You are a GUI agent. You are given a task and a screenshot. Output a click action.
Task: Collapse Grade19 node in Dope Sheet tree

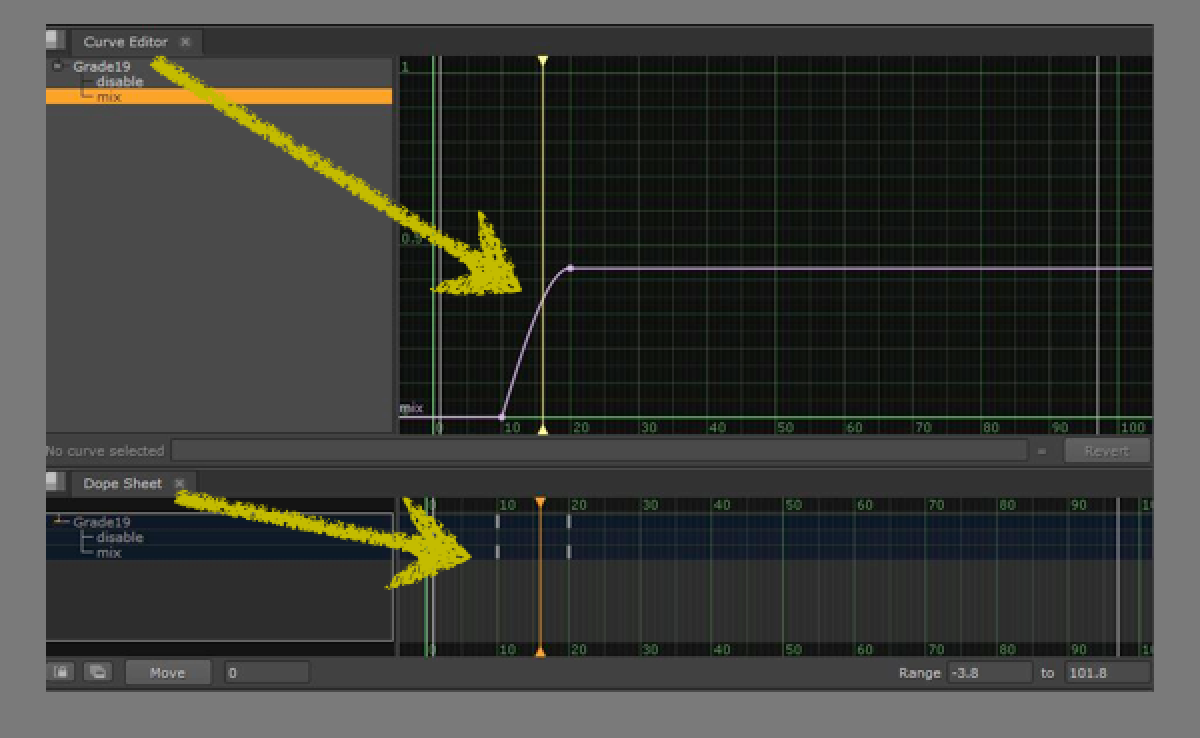[62, 521]
